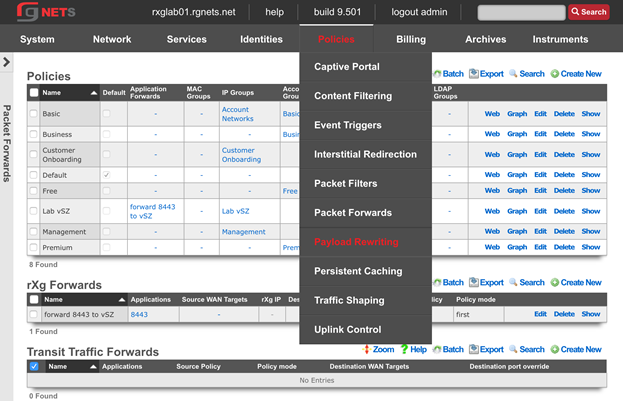Image resolution: width=623 pixels, height=401 pixels.
Task: Click the red Search button
Action: (589, 12)
